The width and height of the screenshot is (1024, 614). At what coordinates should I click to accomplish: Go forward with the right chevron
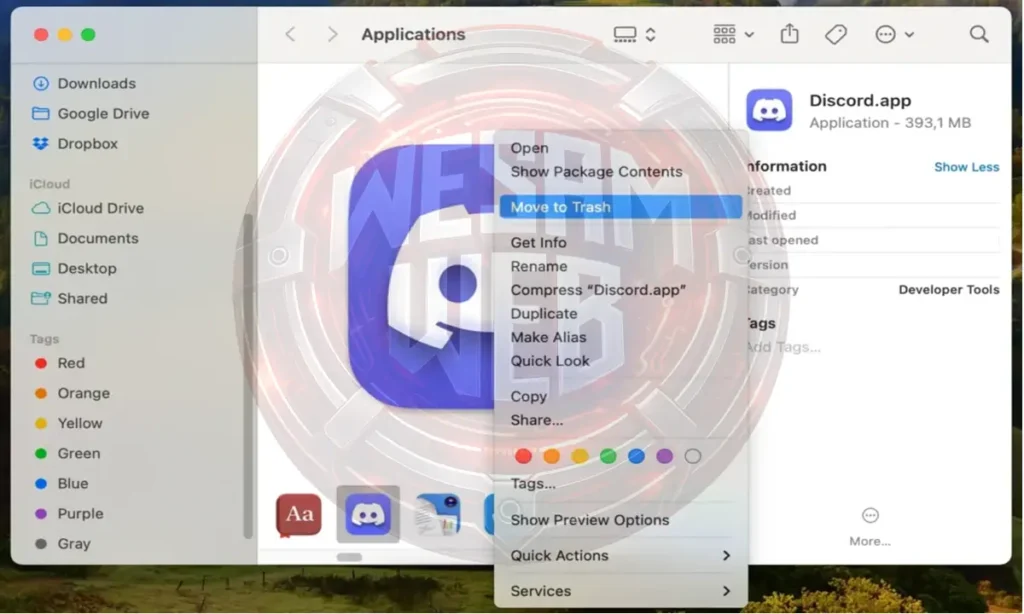(x=332, y=34)
